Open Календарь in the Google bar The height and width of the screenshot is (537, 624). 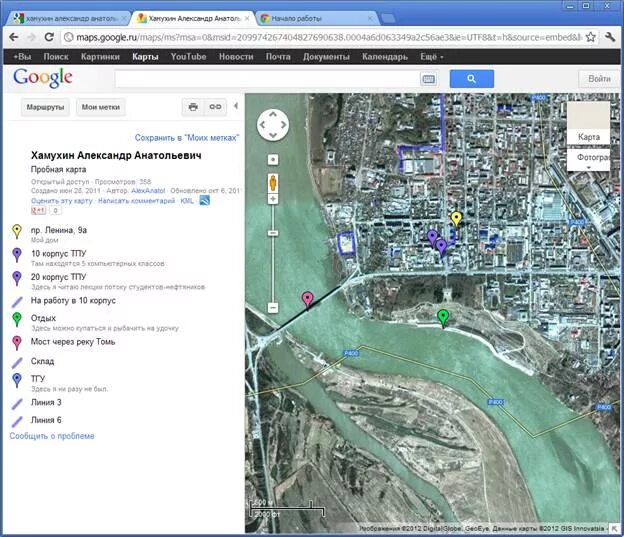click(384, 57)
